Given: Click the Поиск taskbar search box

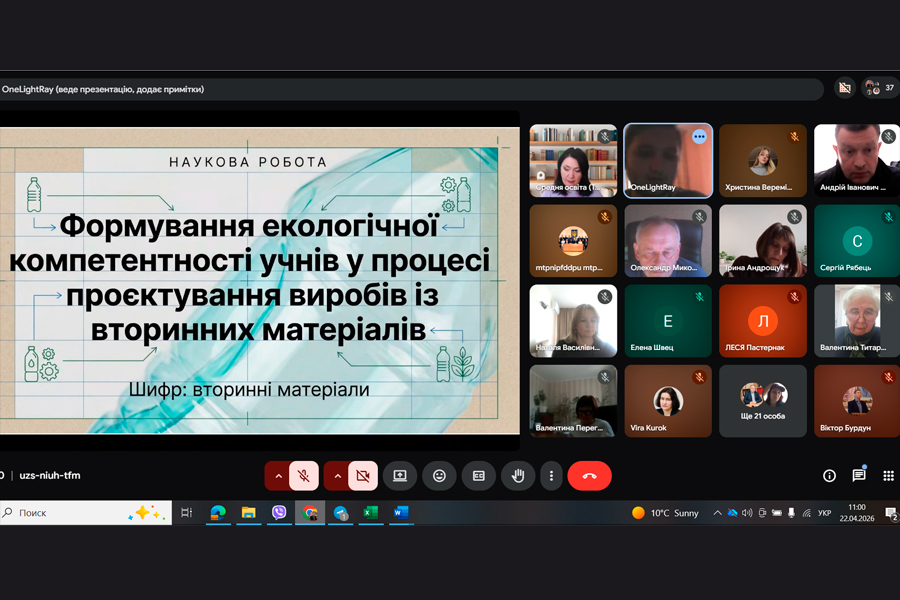Looking at the screenshot, I should click(x=86, y=513).
